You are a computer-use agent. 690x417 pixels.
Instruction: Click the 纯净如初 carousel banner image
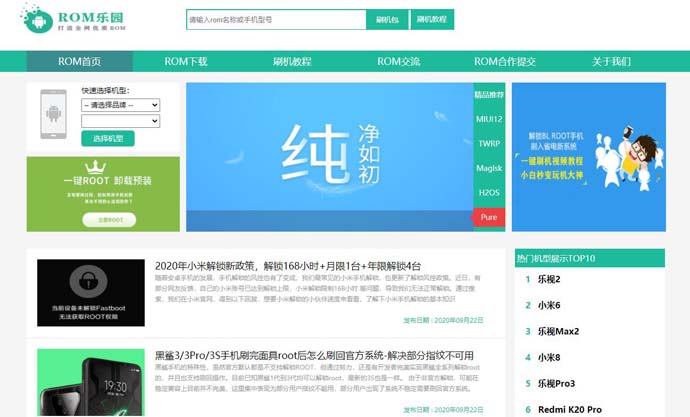330,157
